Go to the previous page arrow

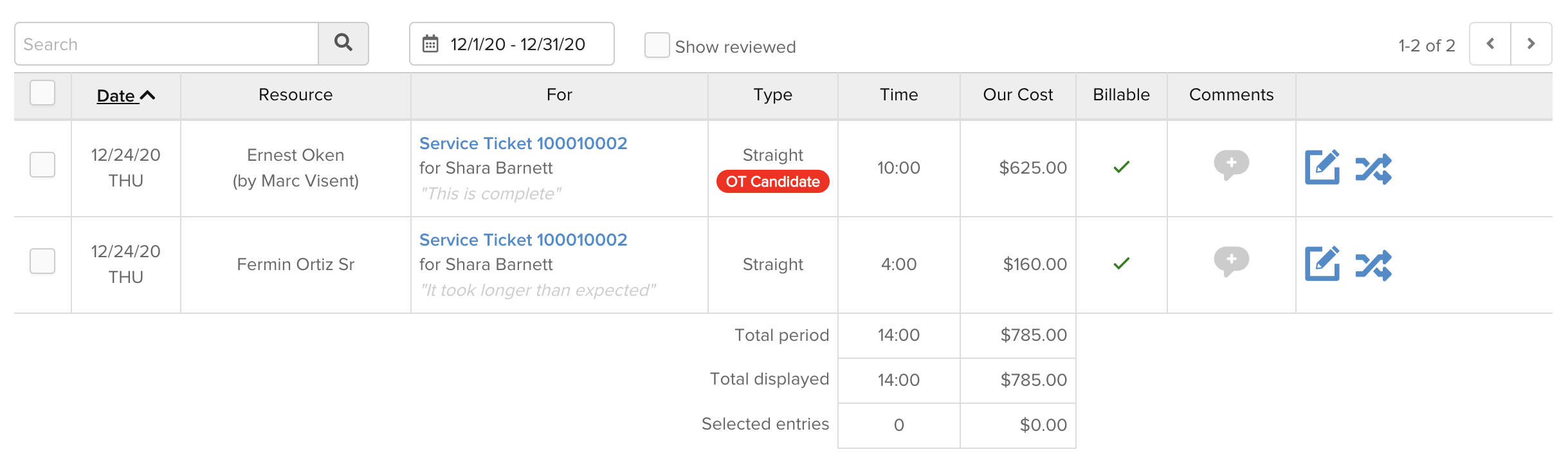[1490, 44]
